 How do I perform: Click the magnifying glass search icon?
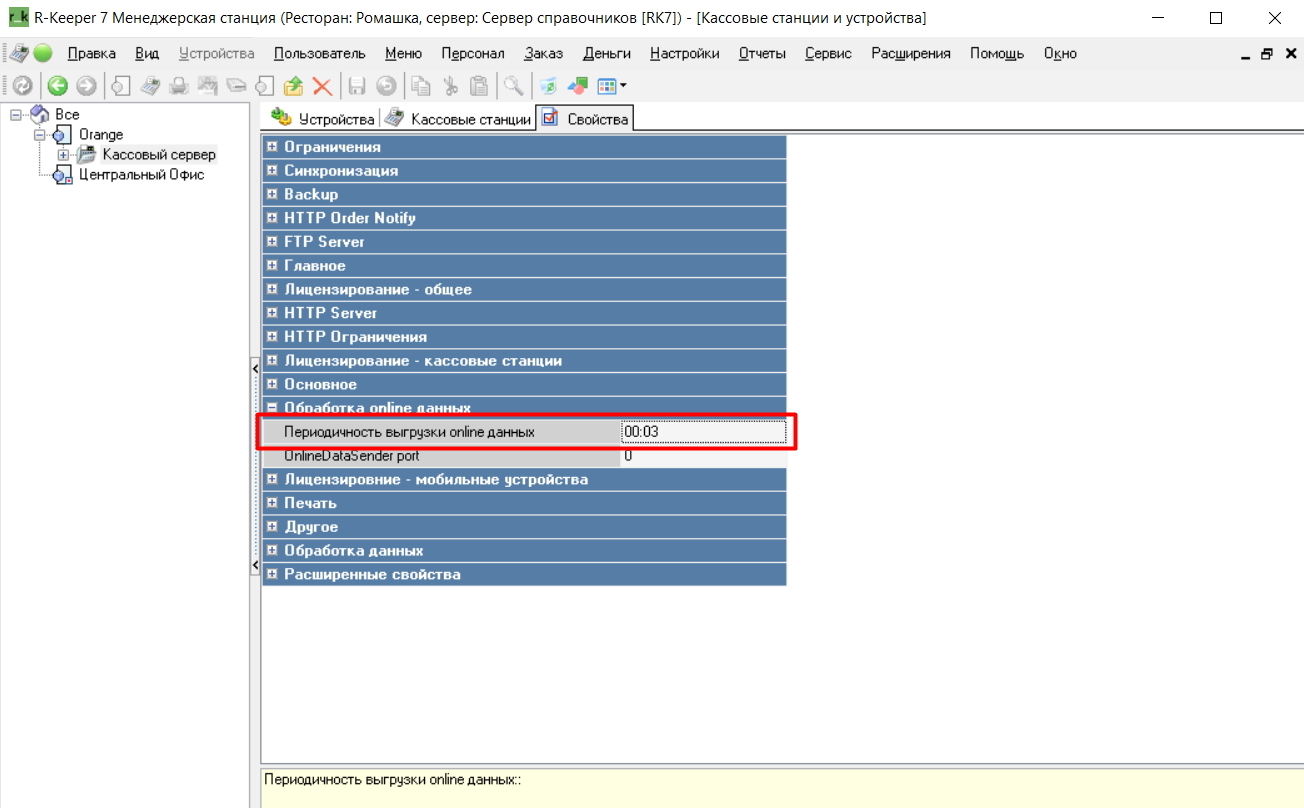click(x=513, y=86)
